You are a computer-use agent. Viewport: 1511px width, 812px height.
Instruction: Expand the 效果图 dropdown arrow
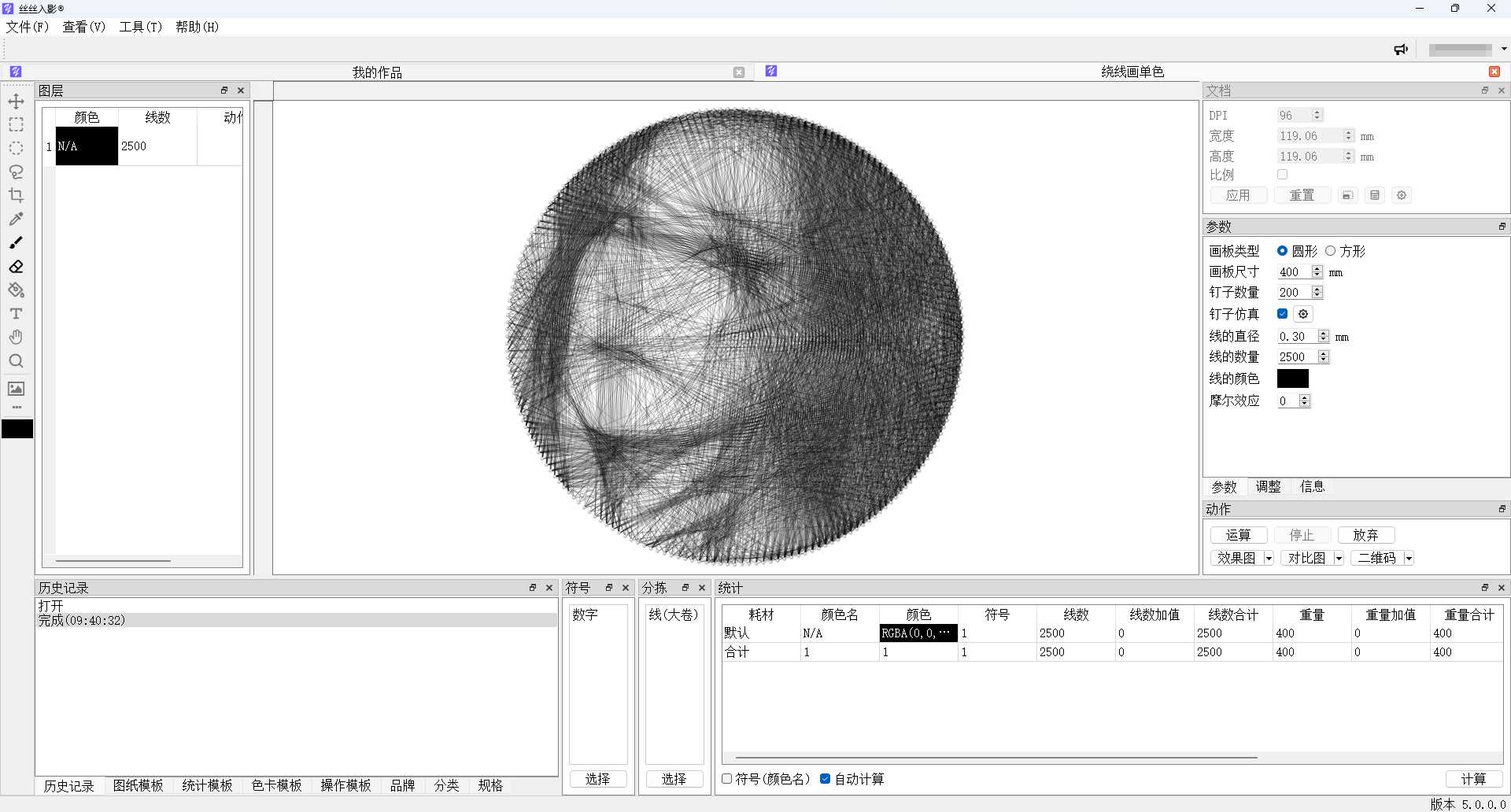pyautogui.click(x=1269, y=558)
